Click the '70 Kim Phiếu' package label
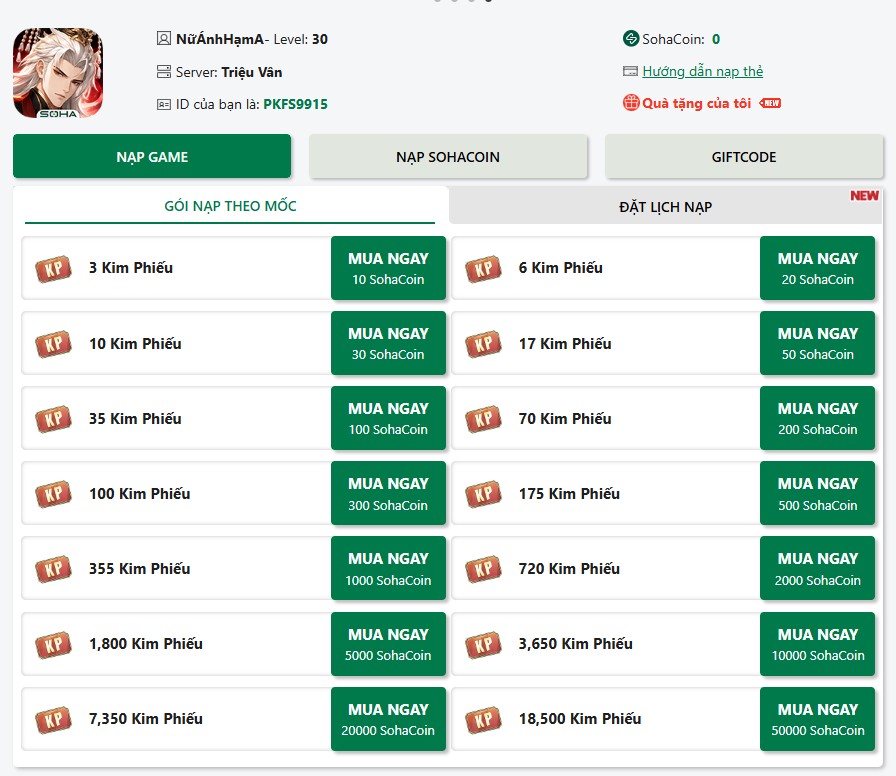The height and width of the screenshot is (776, 896). pos(565,418)
